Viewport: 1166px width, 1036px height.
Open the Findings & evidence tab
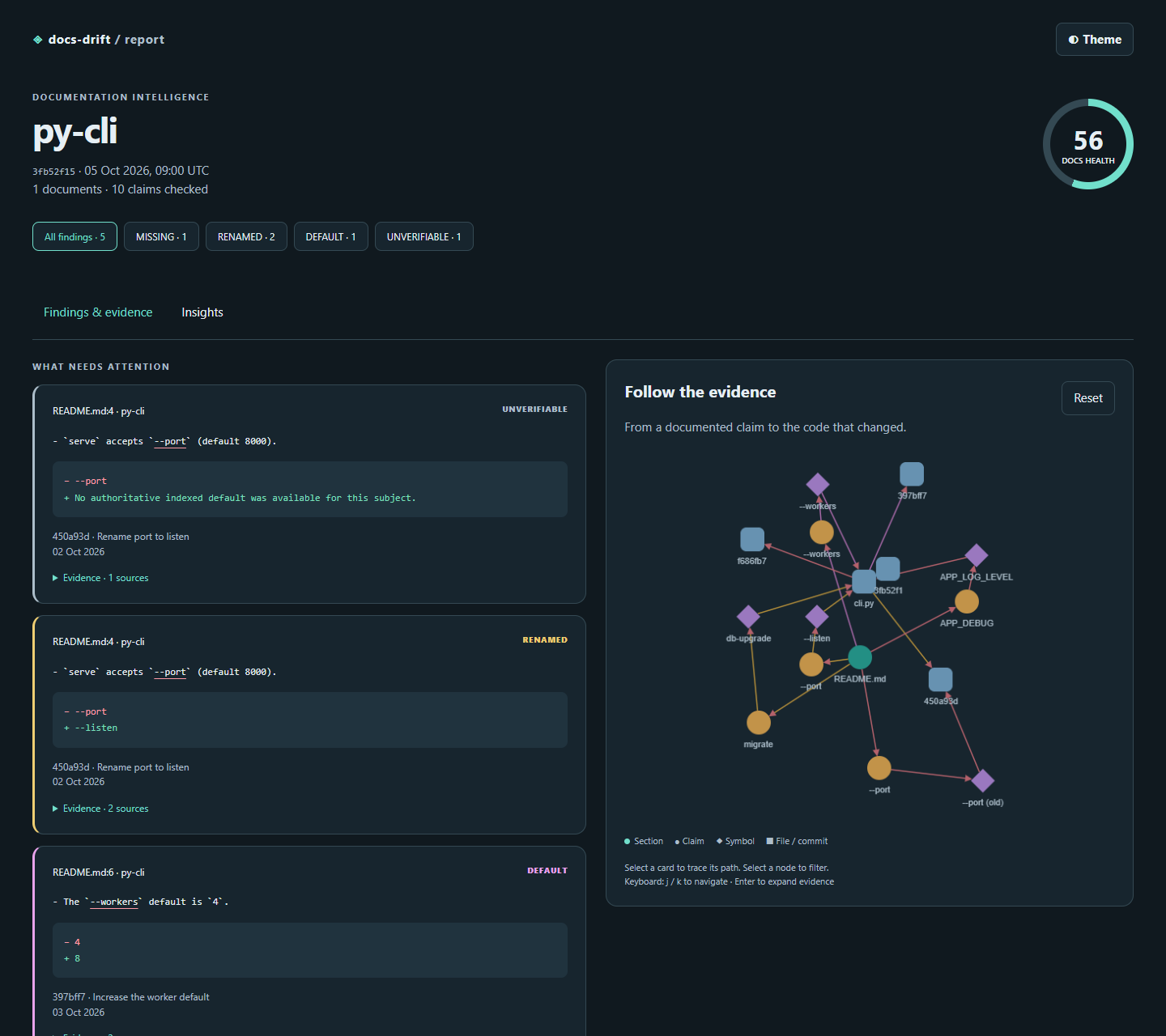click(98, 312)
